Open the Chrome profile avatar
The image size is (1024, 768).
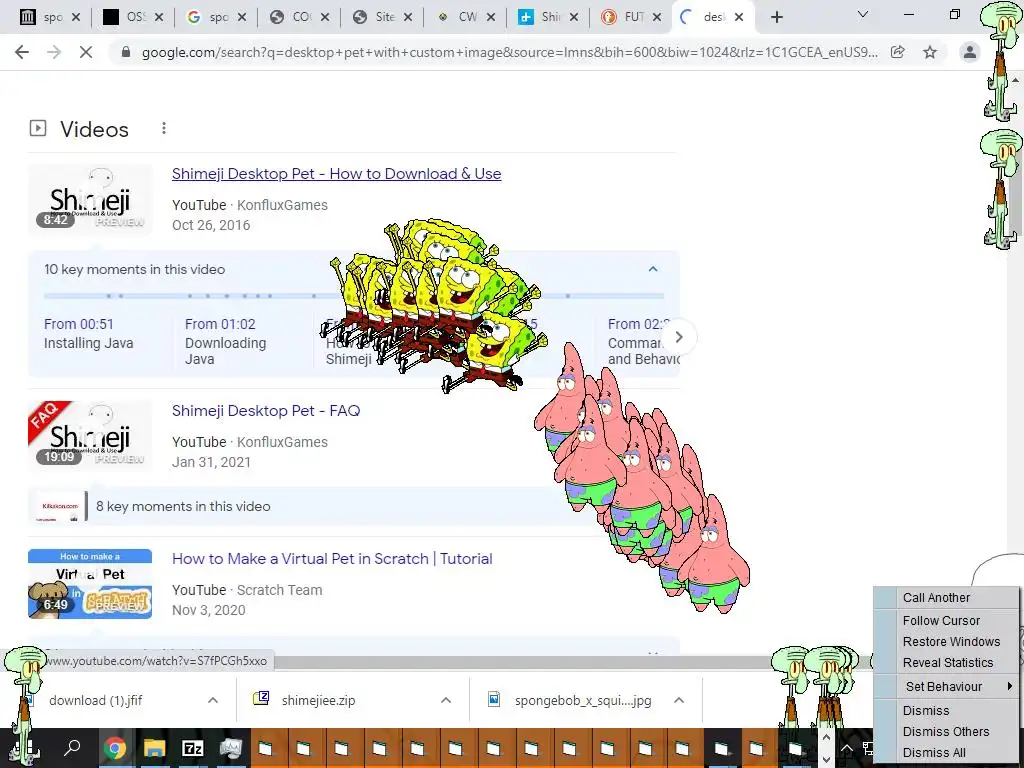click(x=970, y=52)
